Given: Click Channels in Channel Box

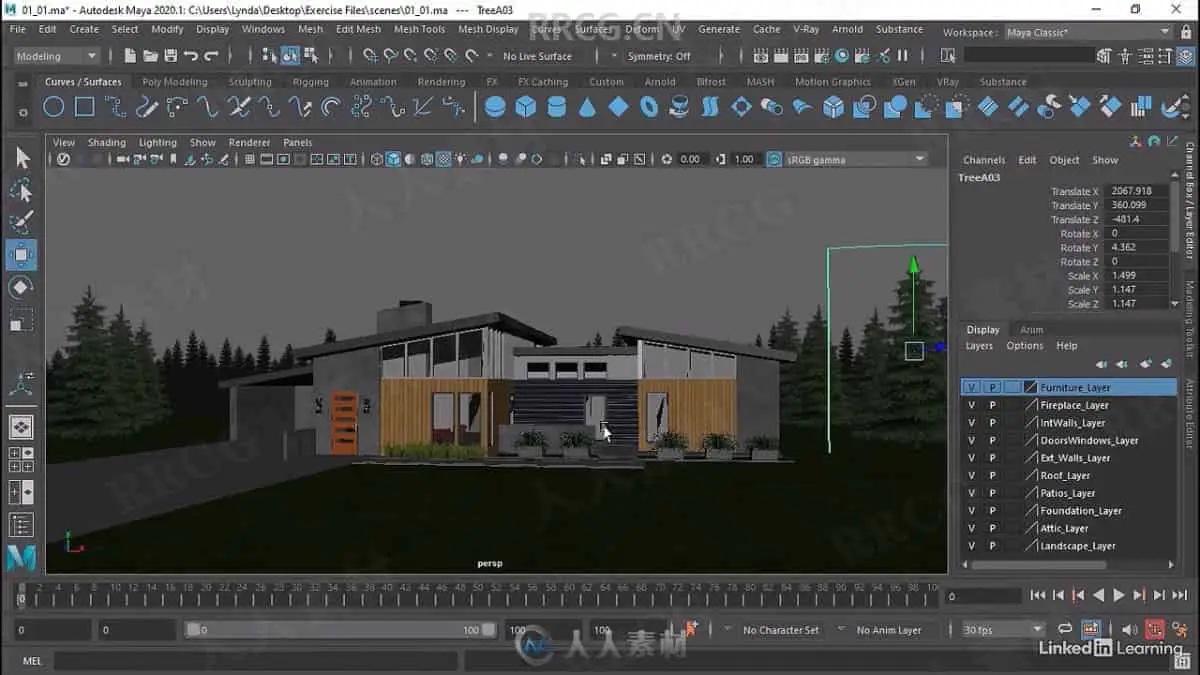Looking at the screenshot, I should 984,160.
